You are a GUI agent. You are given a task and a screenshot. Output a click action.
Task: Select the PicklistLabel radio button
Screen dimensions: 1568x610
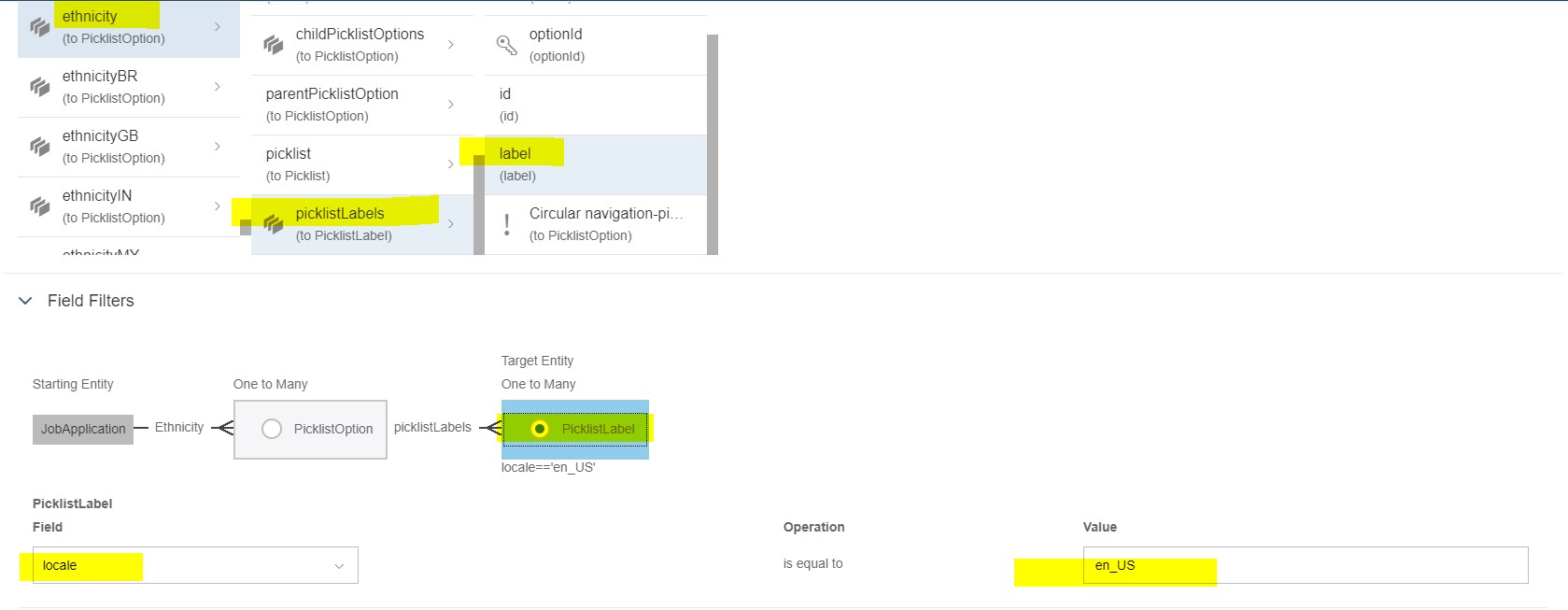point(539,429)
